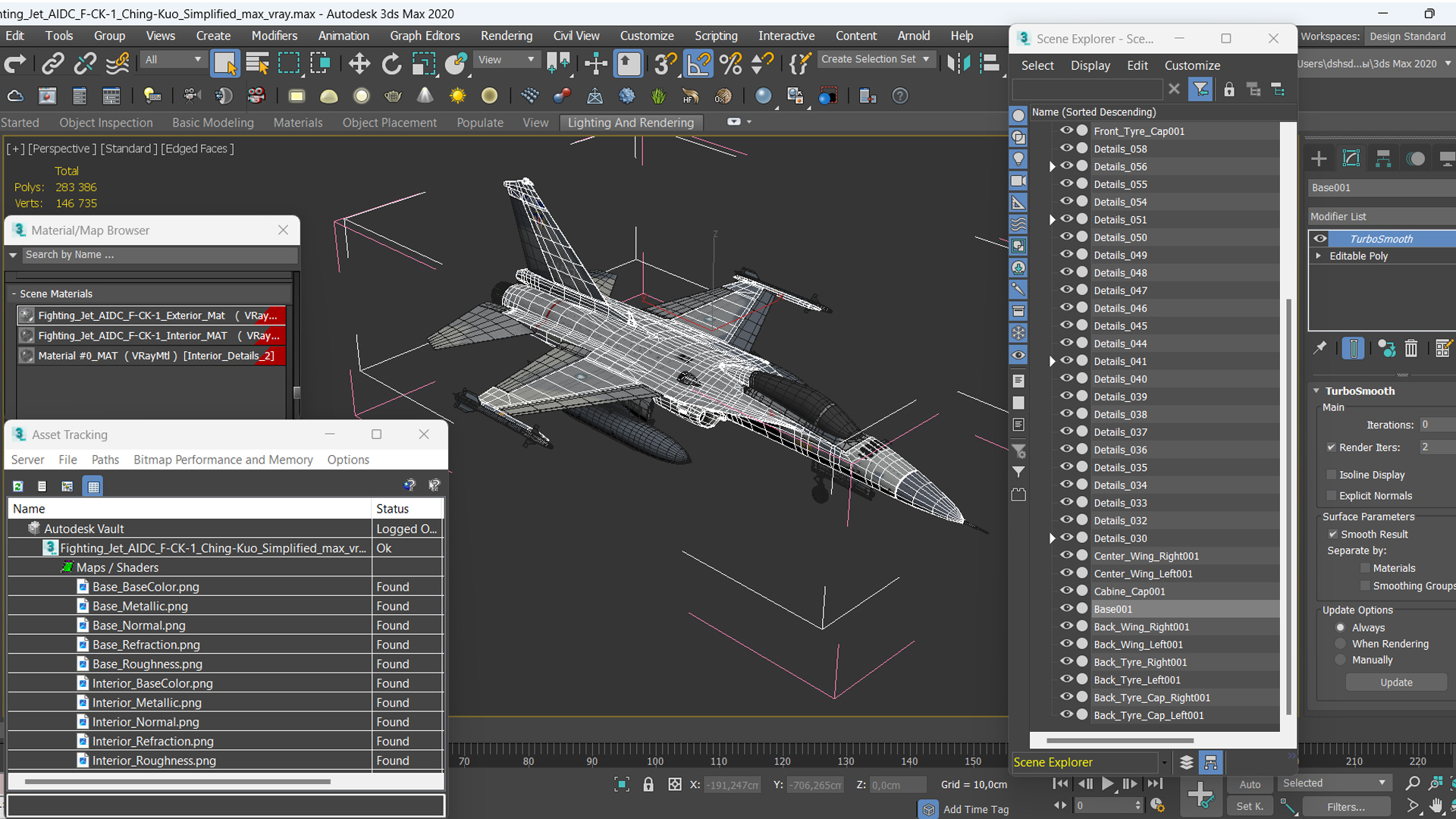Click the Select and Link icon
Screen dimensions: 1456x819
click(x=52, y=64)
